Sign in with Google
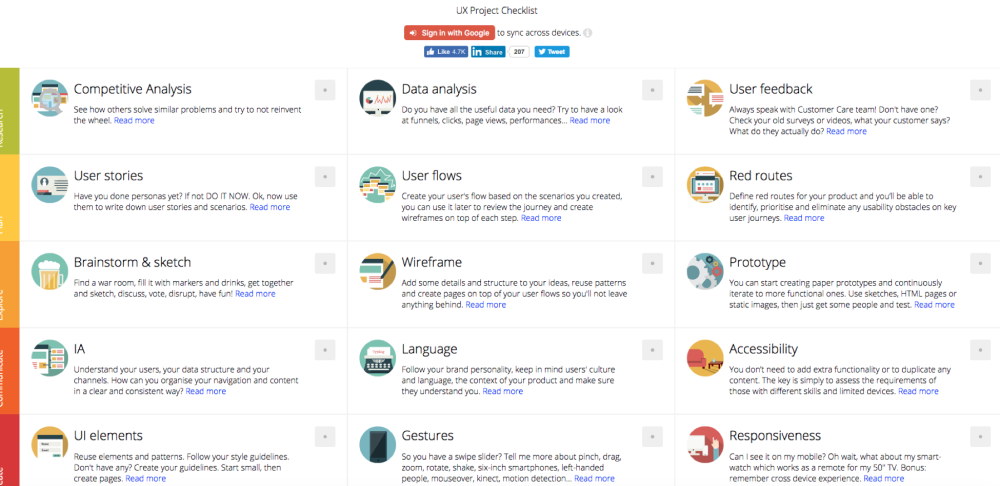This screenshot has width=1000, height=486. click(x=449, y=33)
